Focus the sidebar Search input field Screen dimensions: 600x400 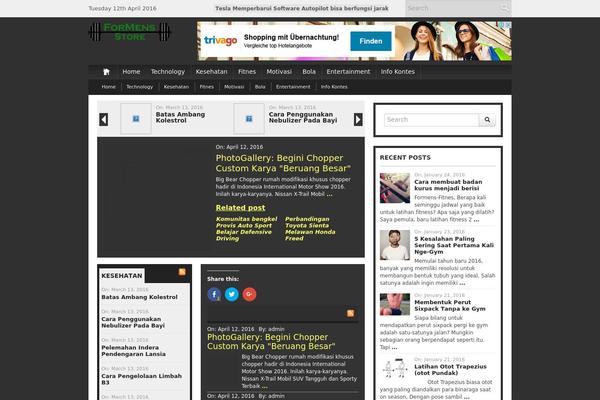pyautogui.click(x=432, y=120)
